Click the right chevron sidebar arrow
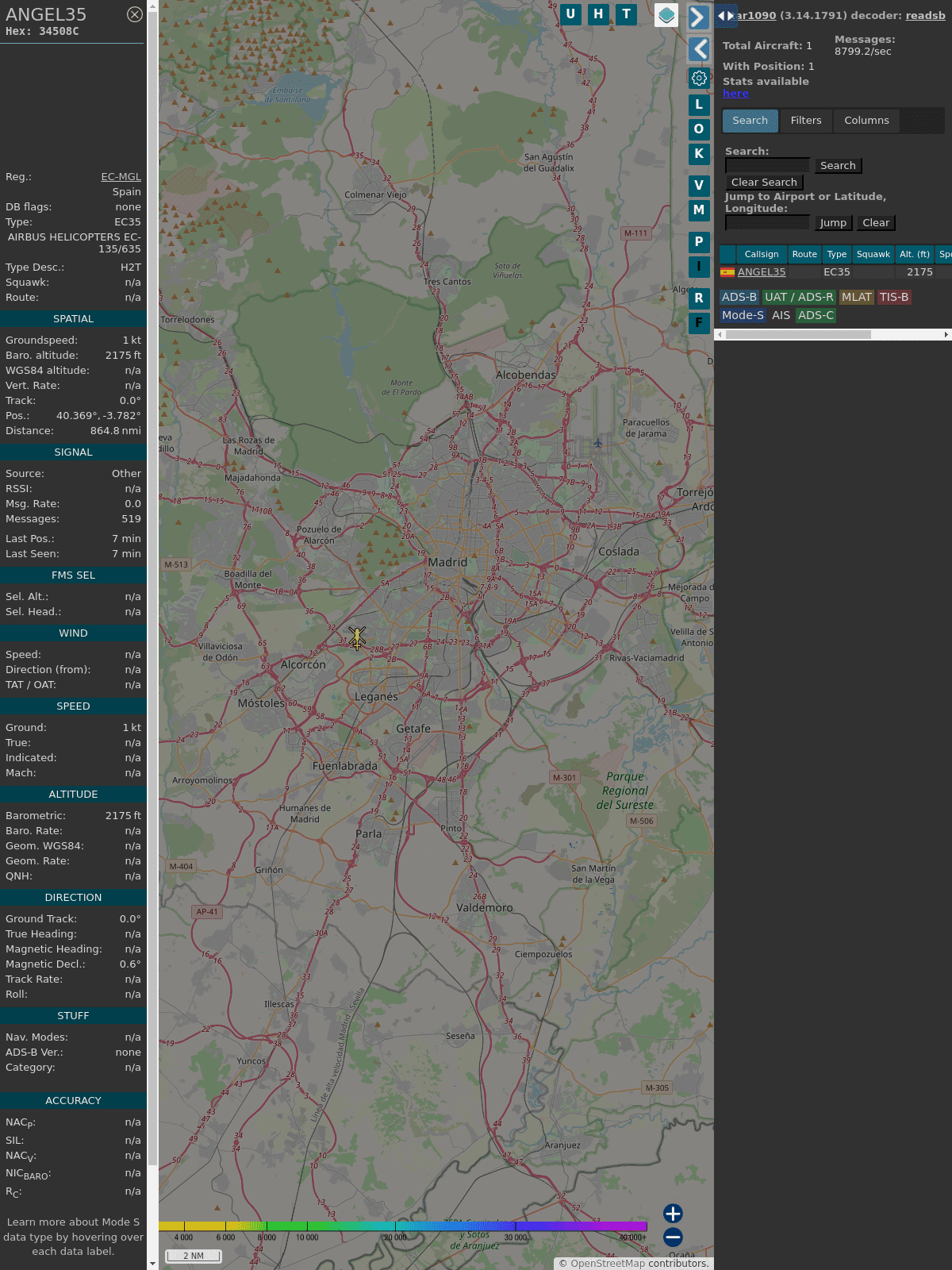Viewport: 952px width, 1270px height. tap(698, 17)
